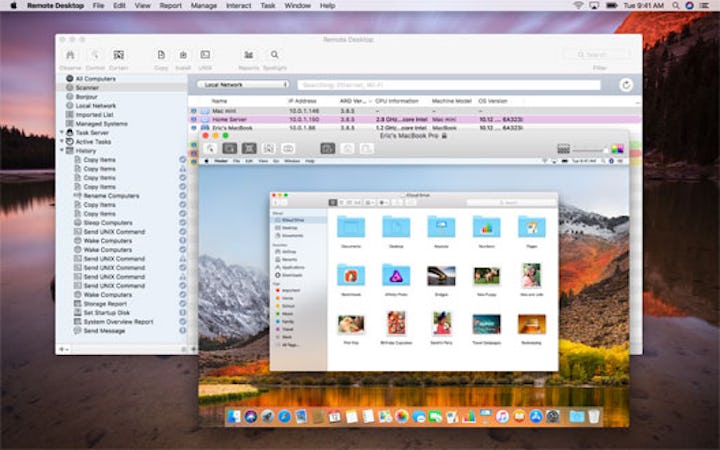This screenshot has height=450, width=720.
Task: Select the Sleep Computers history item
Action: (x=108, y=223)
